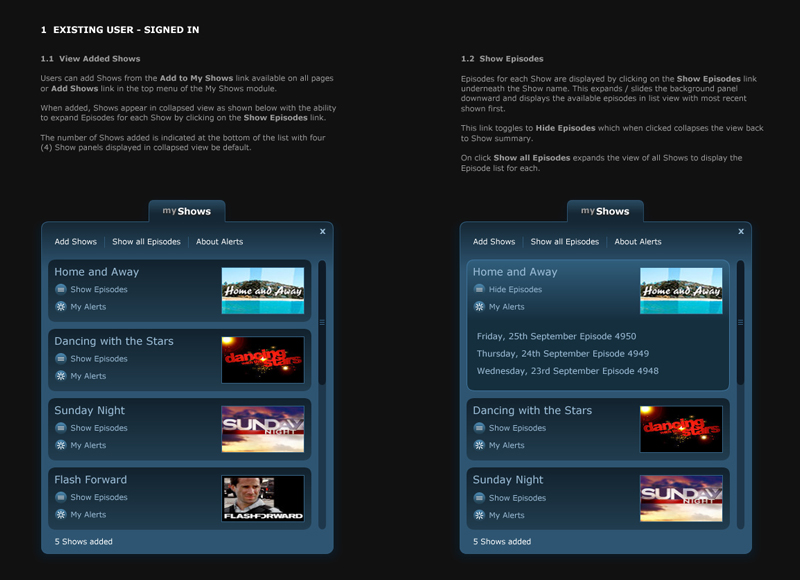Click the Hide Episodes icon in the right panel

click(x=479, y=288)
